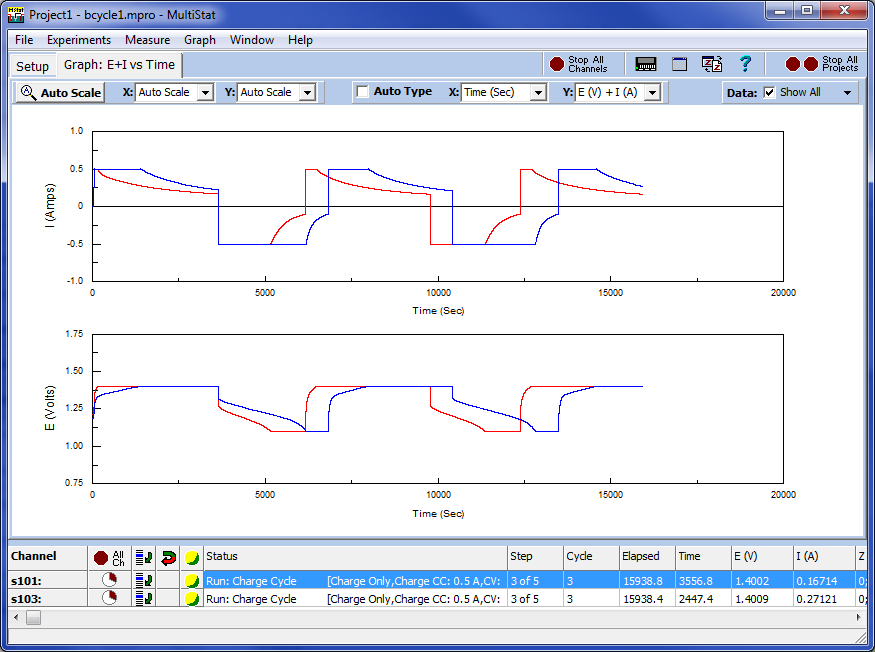Viewport: 875px width, 652px height.
Task: Enable the Auto Type checkbox
Action: pos(362,92)
